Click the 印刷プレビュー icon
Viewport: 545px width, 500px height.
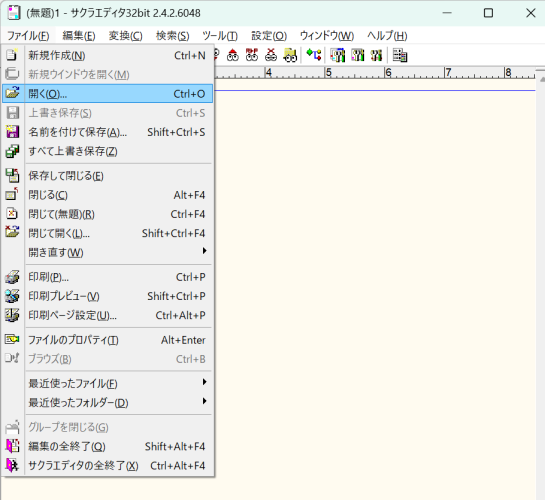(x=12, y=296)
